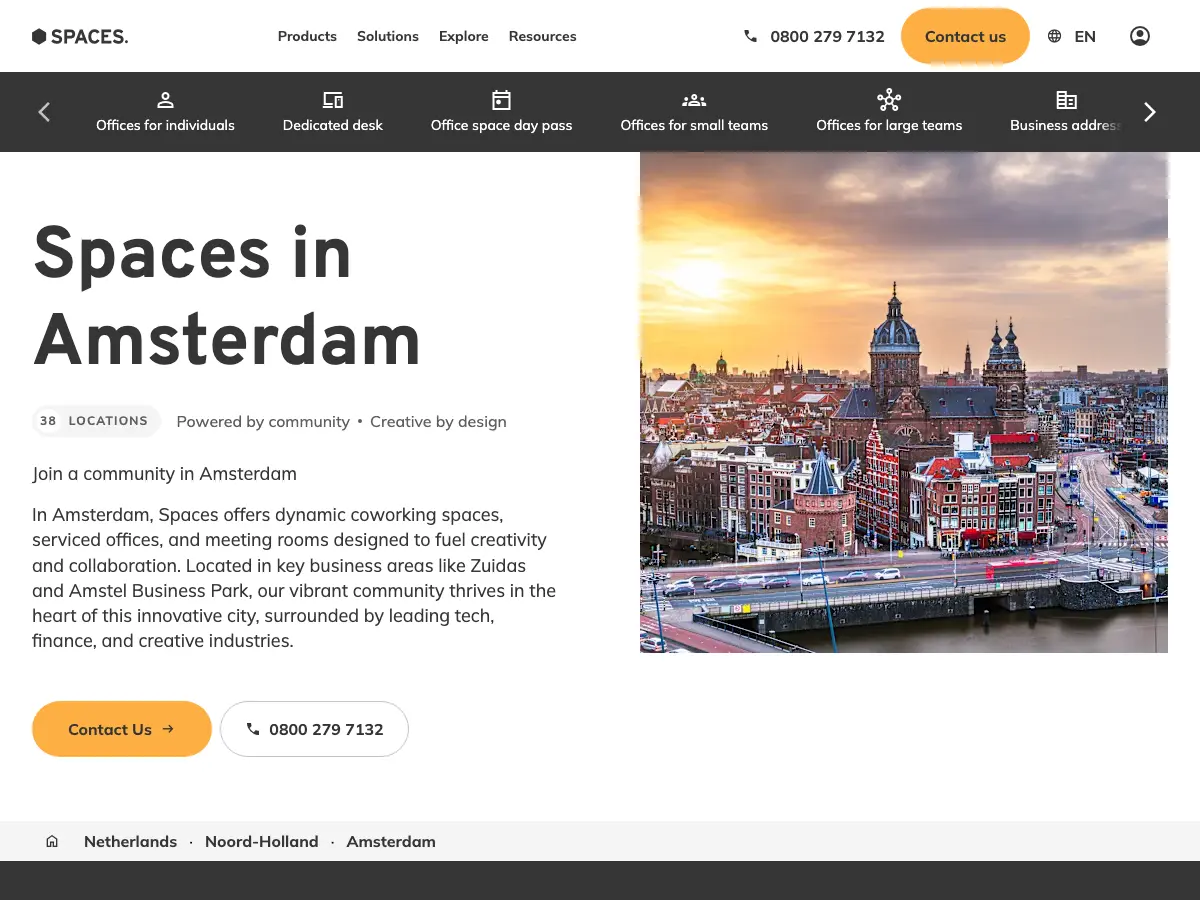Click the arrow icon in Contact Us button

[x=168, y=729]
